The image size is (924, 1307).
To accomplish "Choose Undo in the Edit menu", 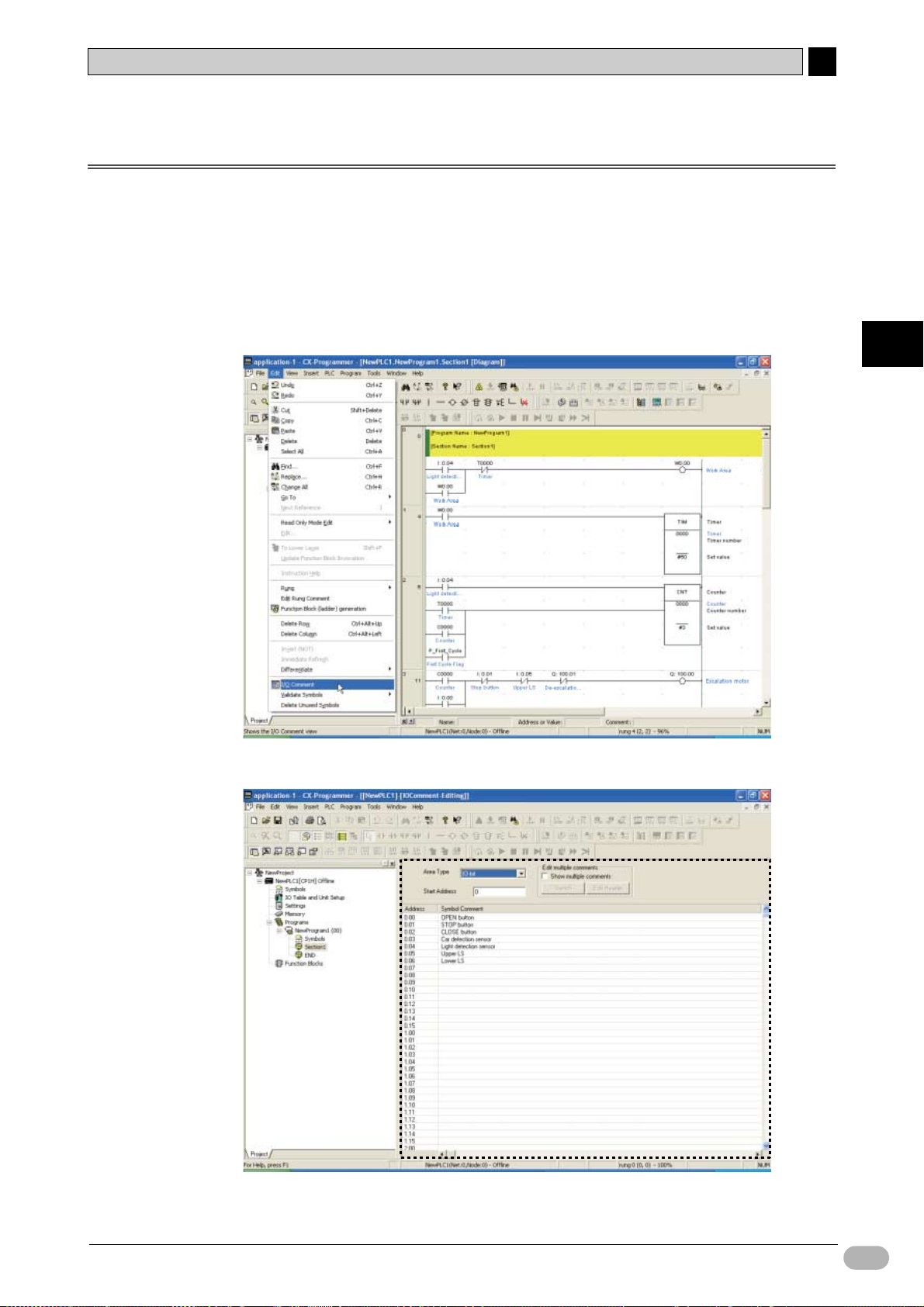I will pyautogui.click(x=332, y=385).
